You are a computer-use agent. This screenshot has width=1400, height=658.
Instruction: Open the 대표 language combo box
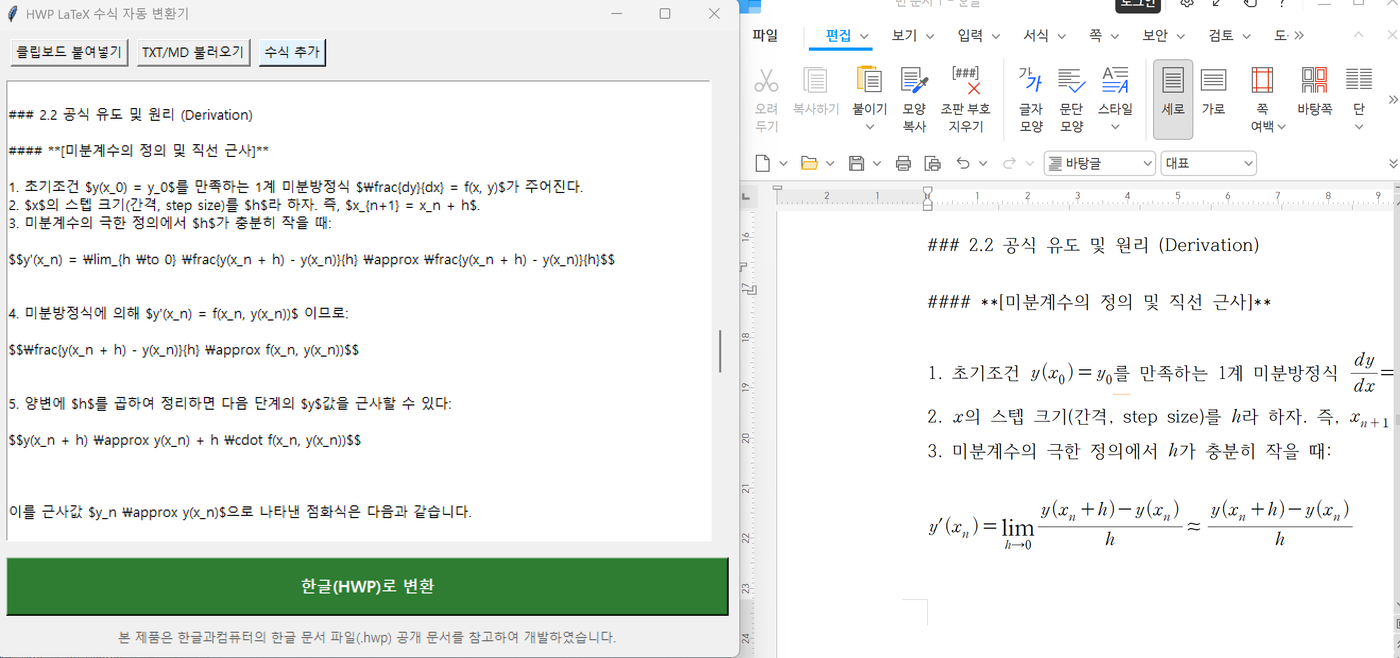click(x=1209, y=163)
